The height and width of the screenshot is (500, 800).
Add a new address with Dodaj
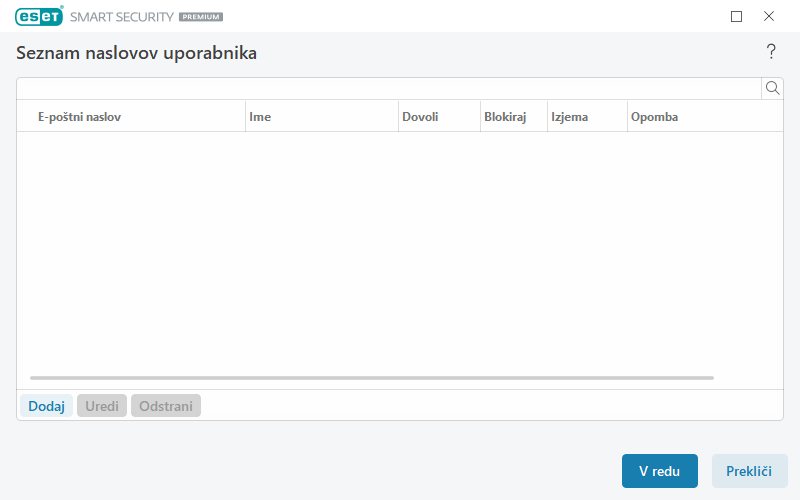pos(46,406)
